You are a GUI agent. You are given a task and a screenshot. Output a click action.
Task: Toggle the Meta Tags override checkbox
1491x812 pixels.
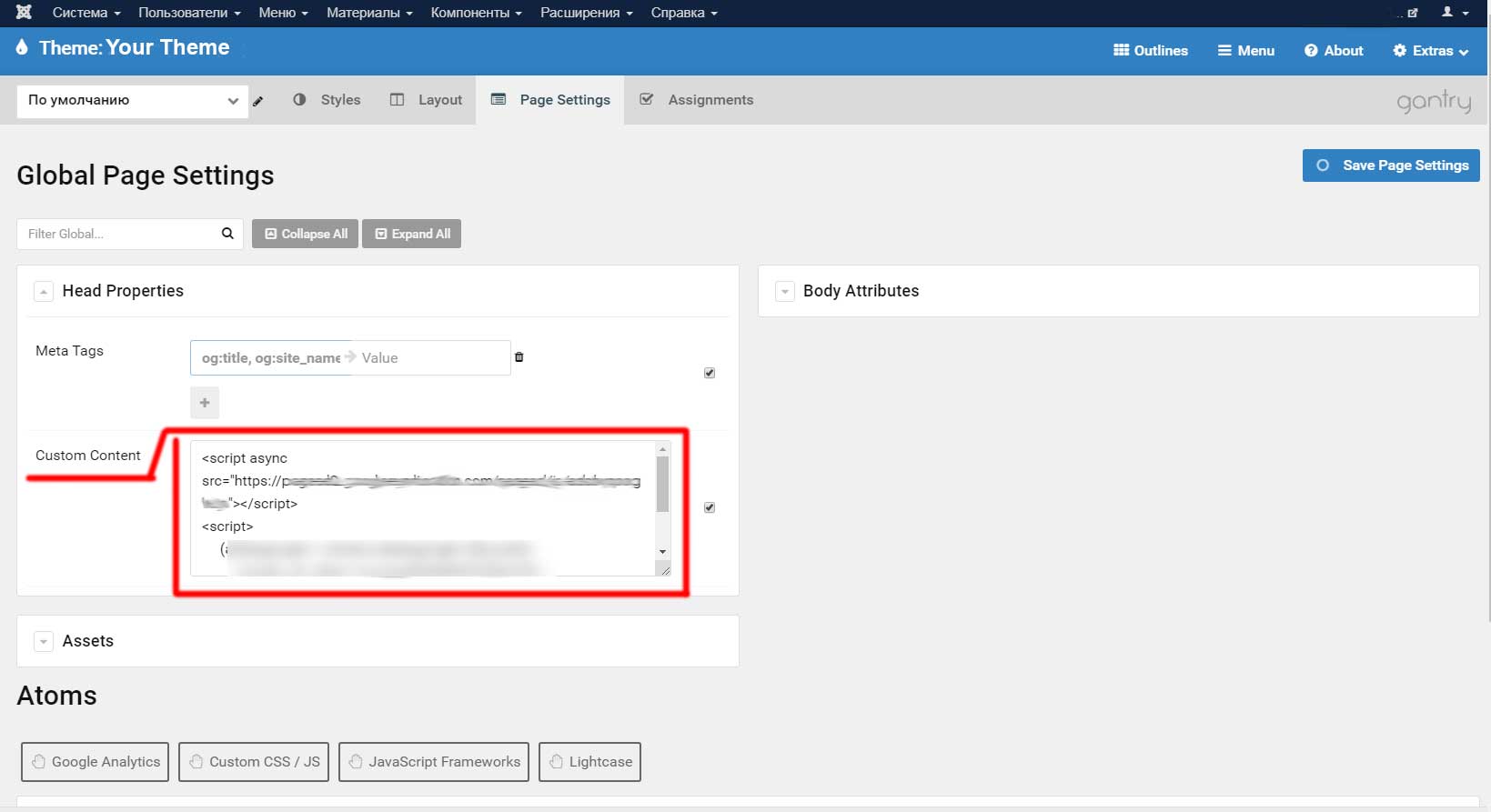(710, 373)
